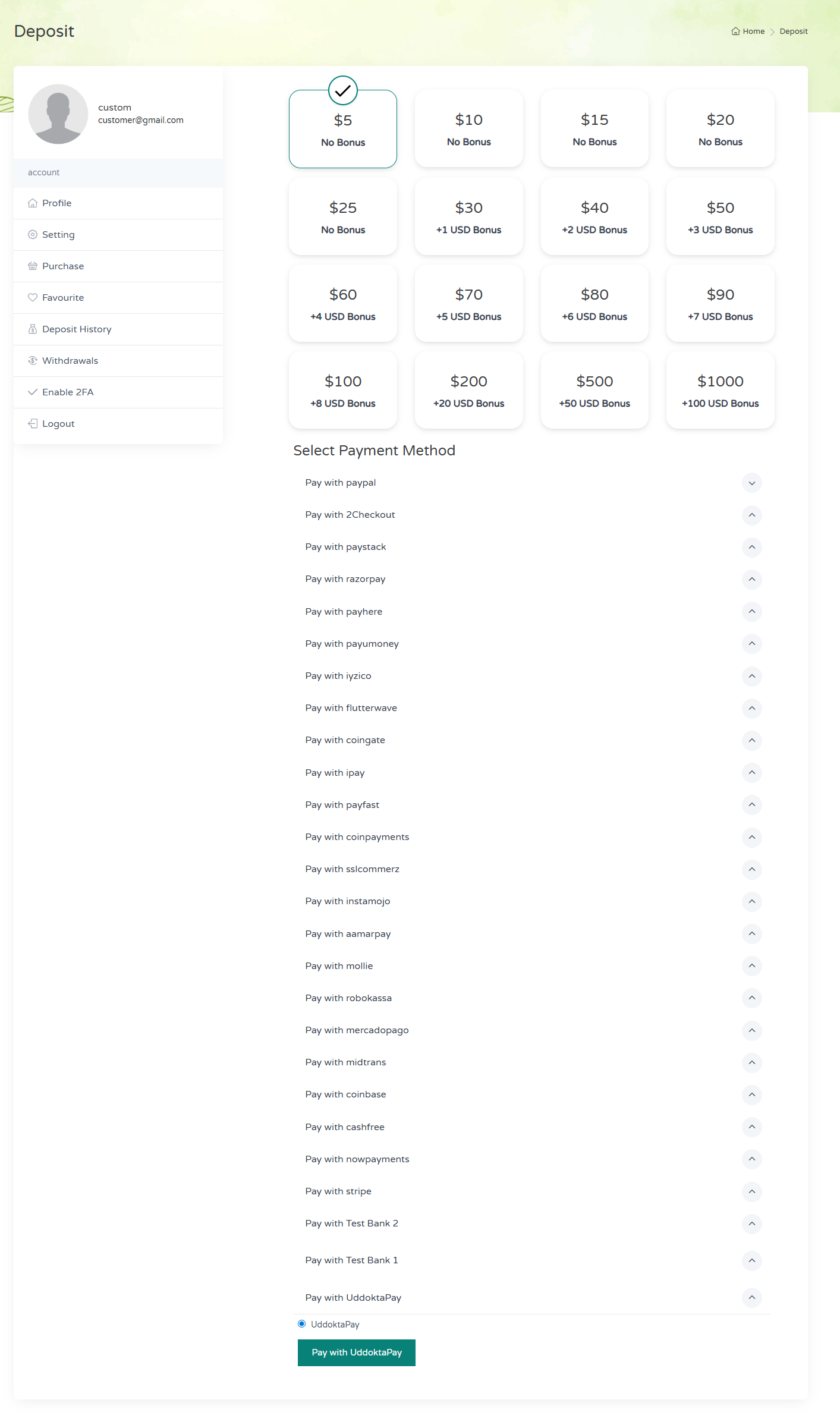
Task: Open the Deposit History menu item
Action: (77, 329)
